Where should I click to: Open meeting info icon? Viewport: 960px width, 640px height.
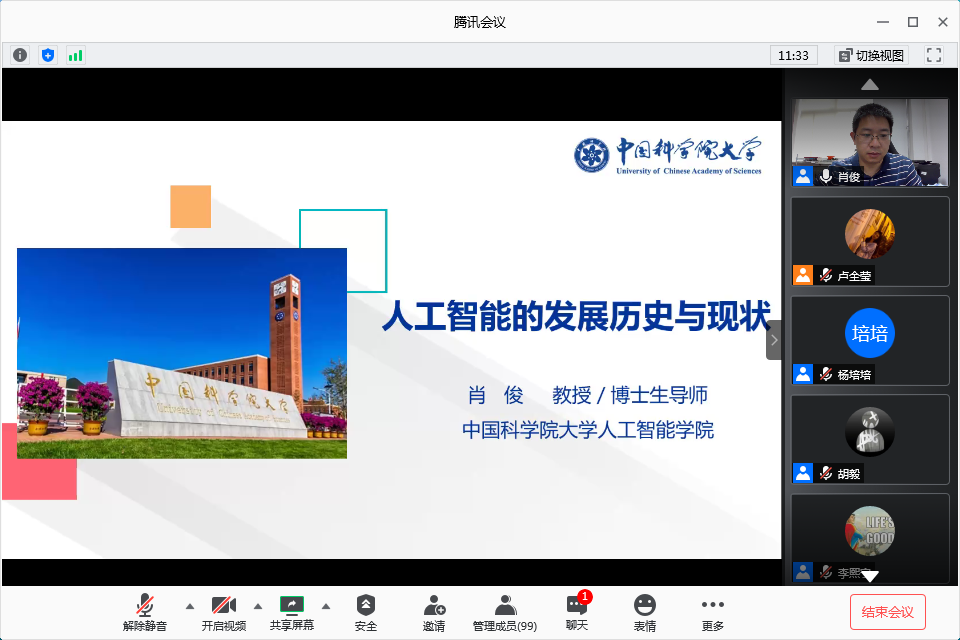click(20, 55)
